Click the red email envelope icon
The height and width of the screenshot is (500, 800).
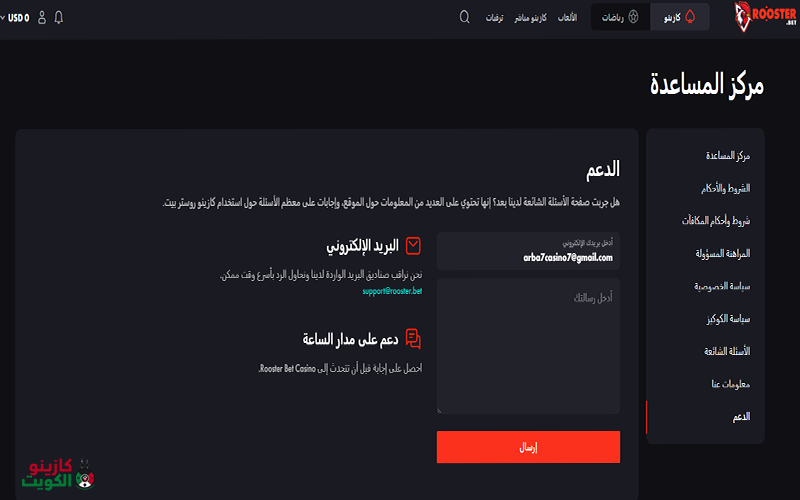coord(413,246)
